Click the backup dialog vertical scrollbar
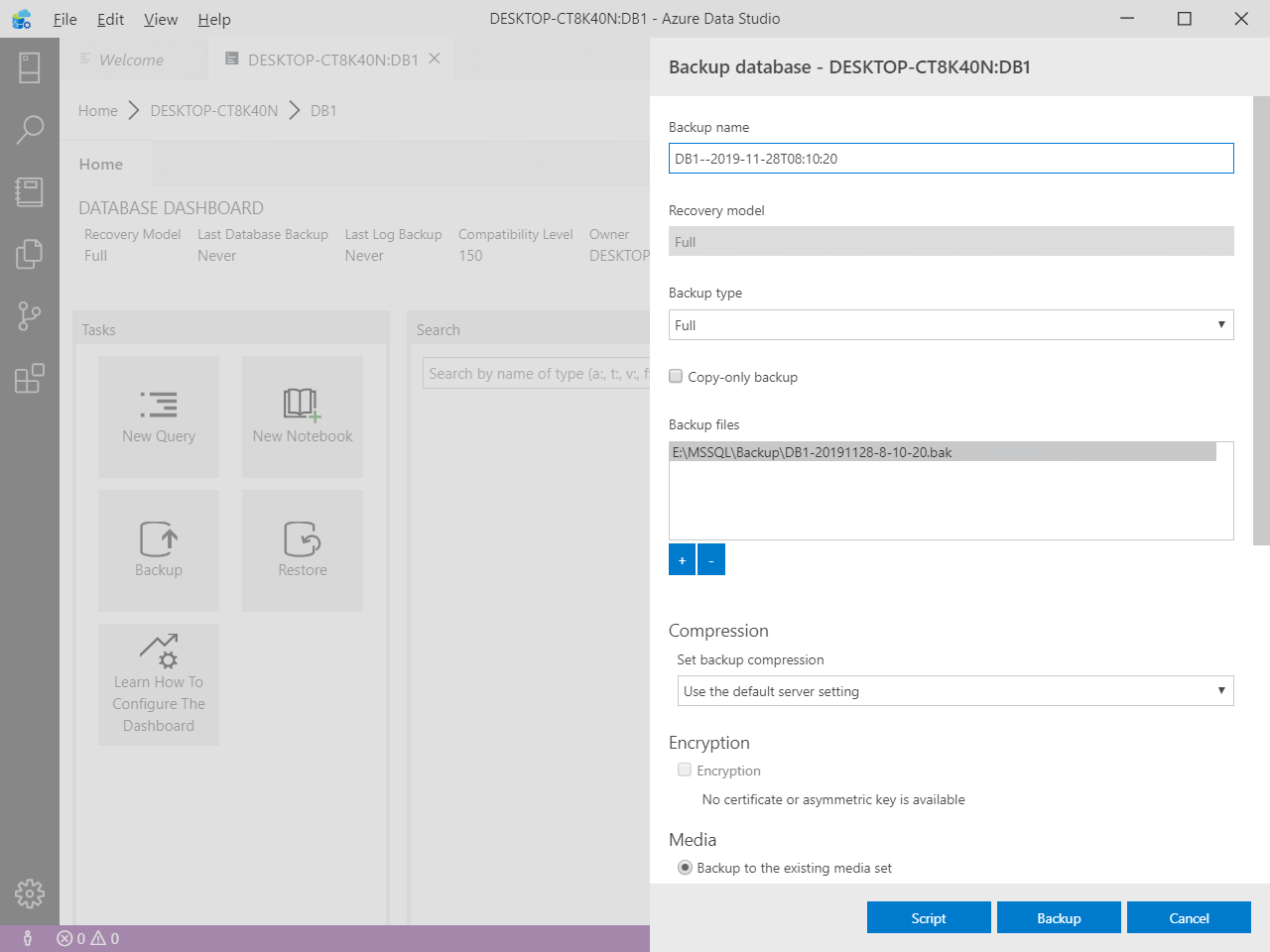The height and width of the screenshot is (952, 1270). [x=1261, y=320]
